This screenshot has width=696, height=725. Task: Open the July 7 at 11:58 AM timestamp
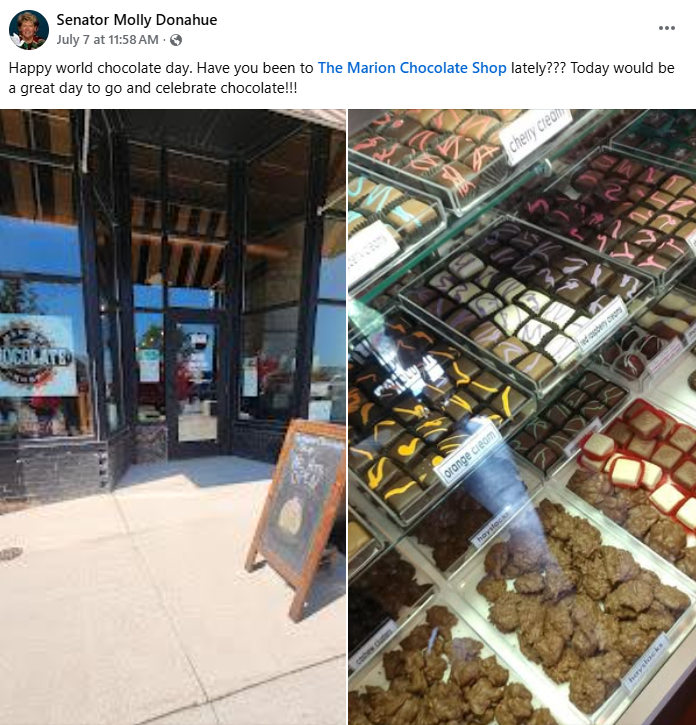[x=107, y=40]
